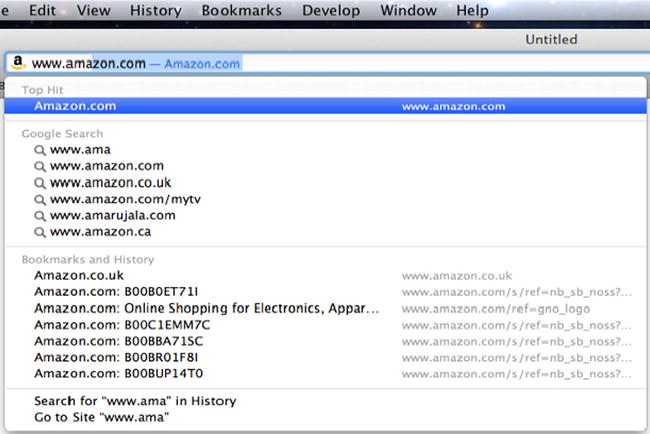Open the Window menu

point(408,10)
